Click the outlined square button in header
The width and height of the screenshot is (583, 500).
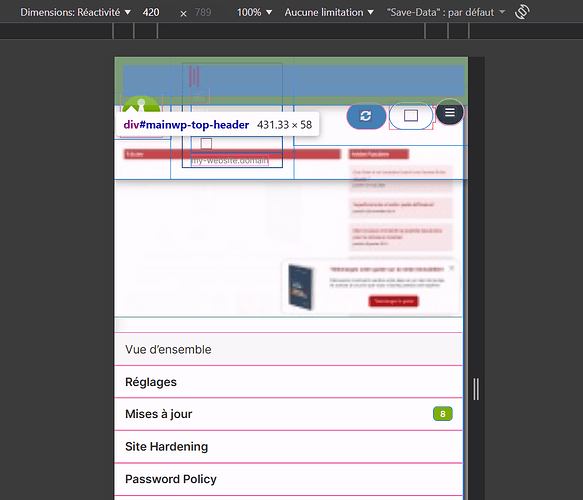click(x=411, y=116)
